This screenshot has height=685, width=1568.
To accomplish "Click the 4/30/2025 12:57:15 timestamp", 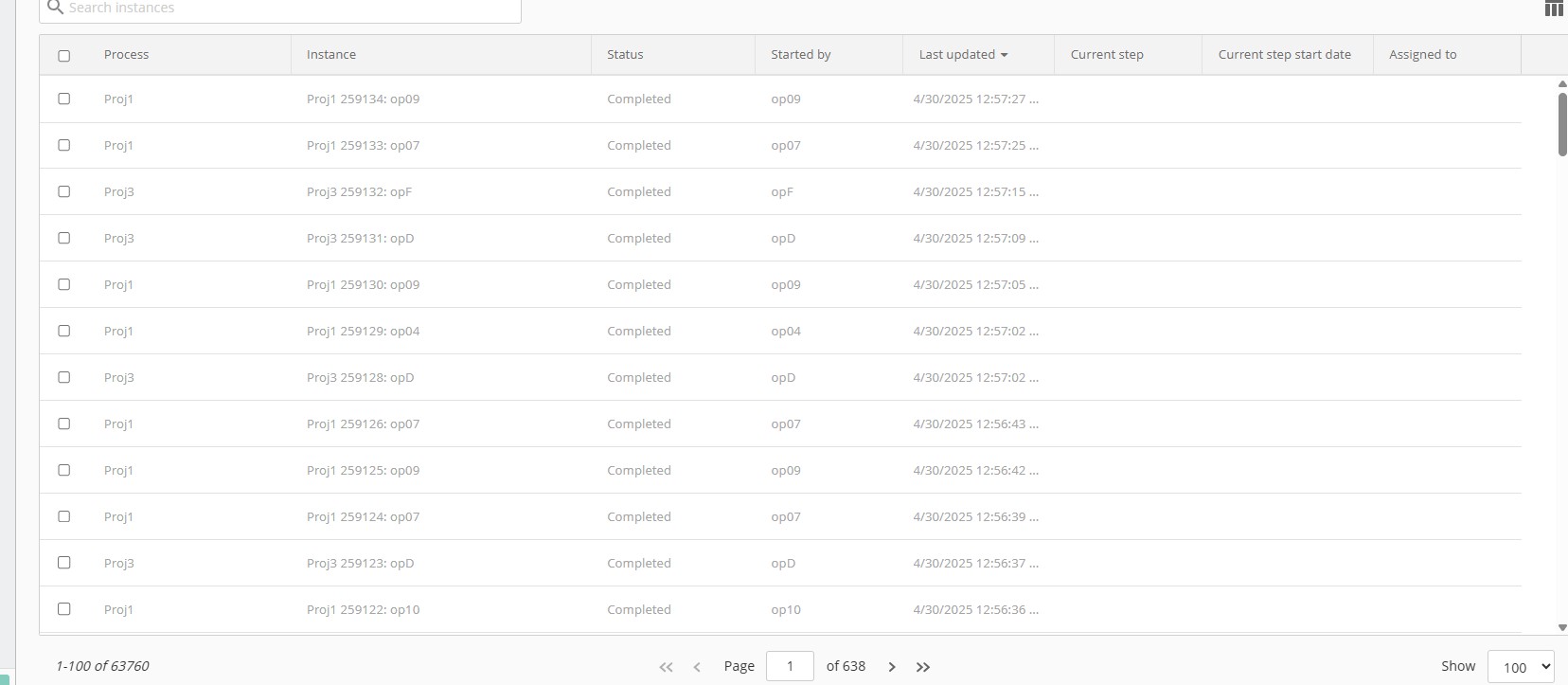I will 975,191.
